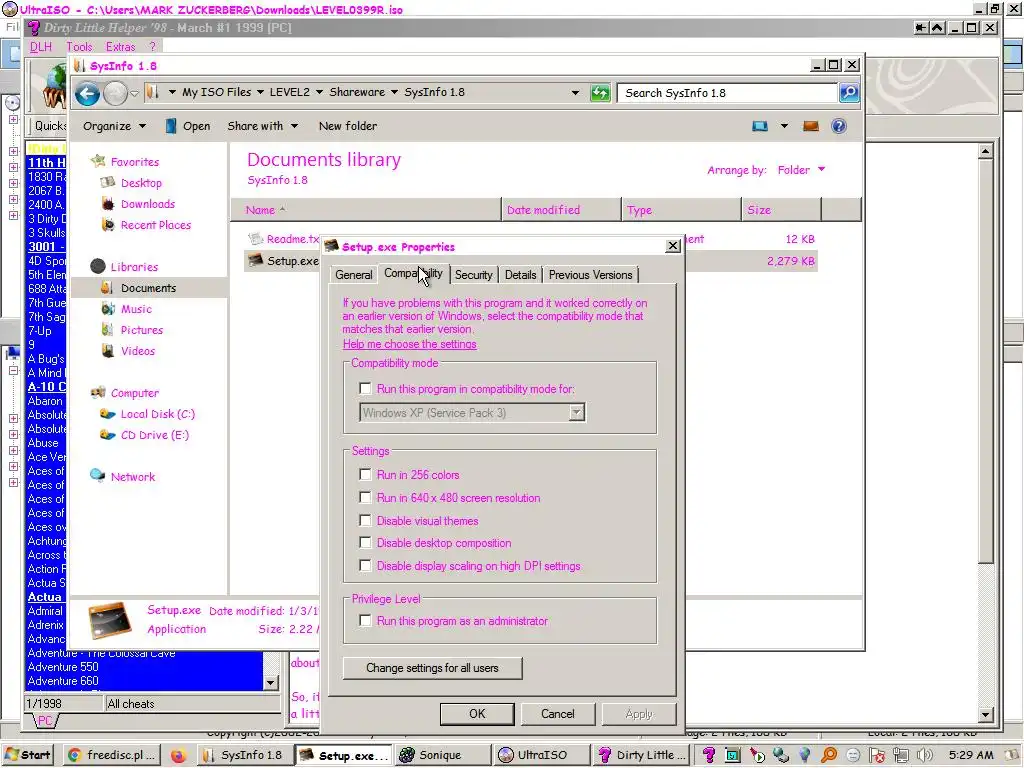Select Videos library
Viewport: 1024px width, 768px height.
(x=138, y=351)
